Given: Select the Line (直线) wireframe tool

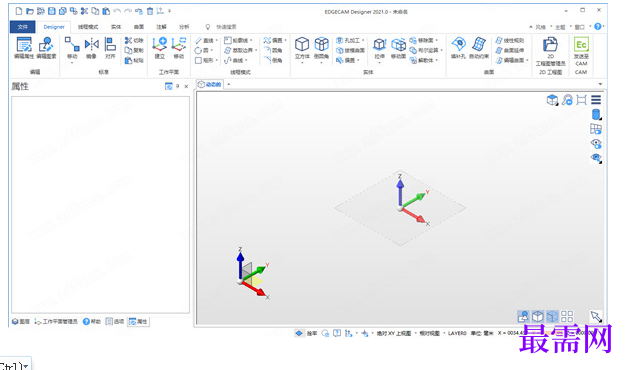Looking at the screenshot, I should [x=204, y=40].
